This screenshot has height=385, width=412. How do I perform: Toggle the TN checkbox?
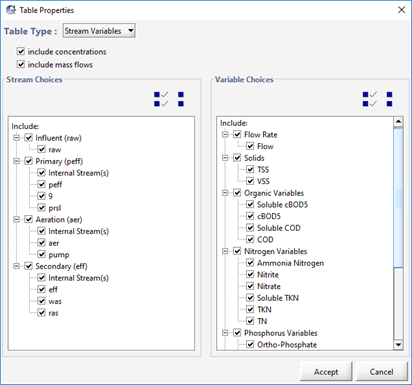point(250,321)
